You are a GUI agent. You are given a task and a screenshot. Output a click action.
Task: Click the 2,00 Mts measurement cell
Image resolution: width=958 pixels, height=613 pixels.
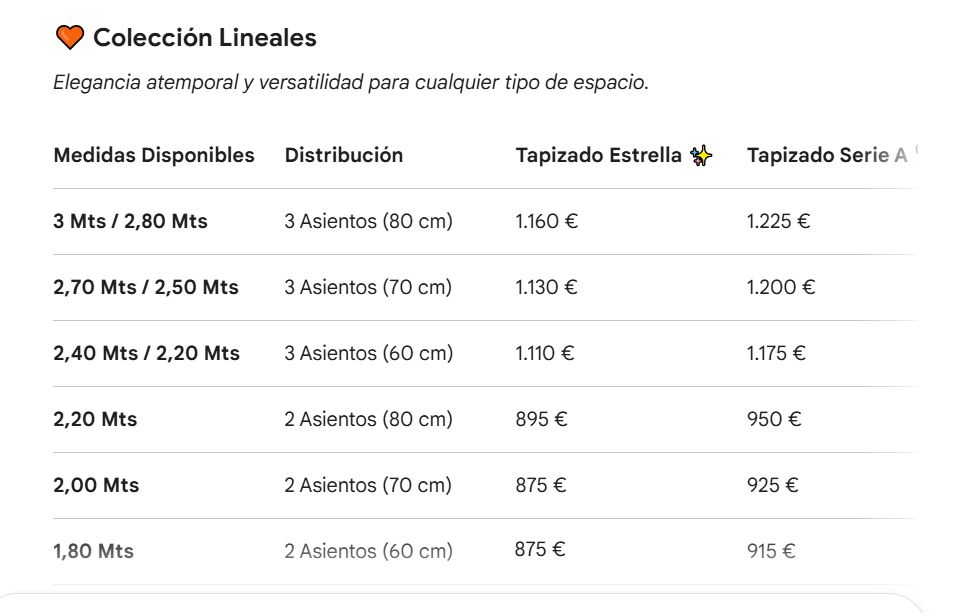coord(96,485)
